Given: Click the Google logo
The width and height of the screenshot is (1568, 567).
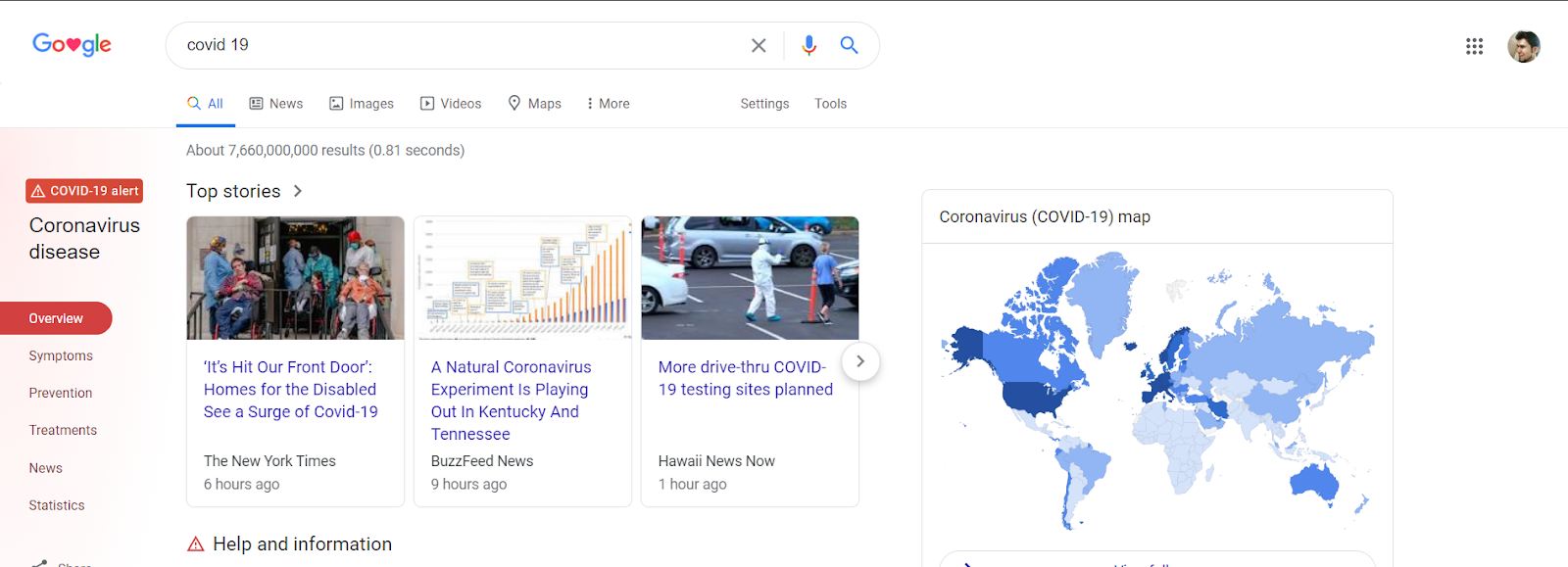Looking at the screenshot, I should [72, 44].
